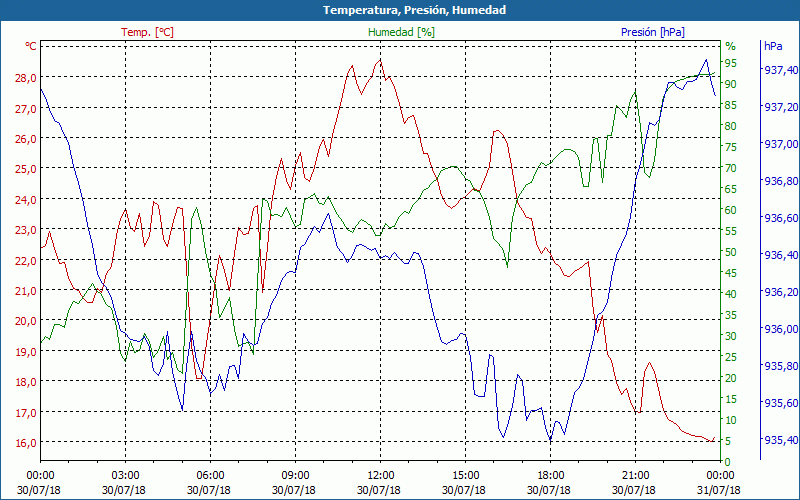Viewport: 800px width, 500px height.
Task: Click the 27,0 temperature axis value
Action: (27, 108)
